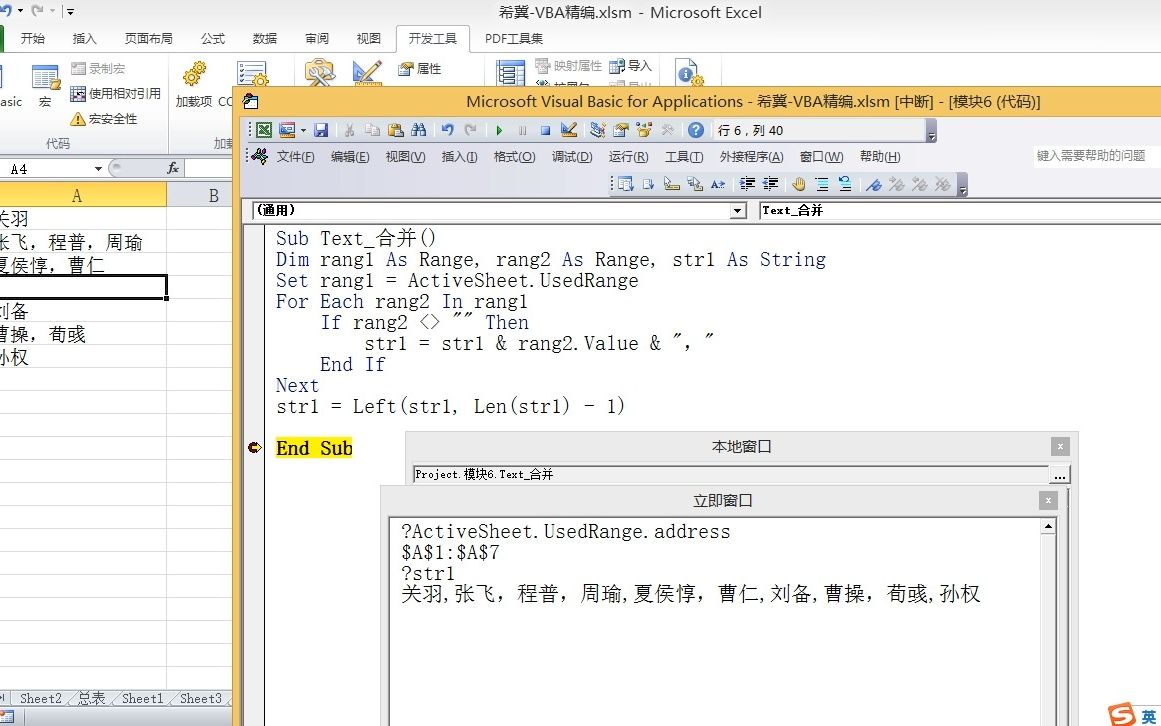Open Find dialog via binoculars icon
Viewport: 1161px width, 726px height.
419,129
